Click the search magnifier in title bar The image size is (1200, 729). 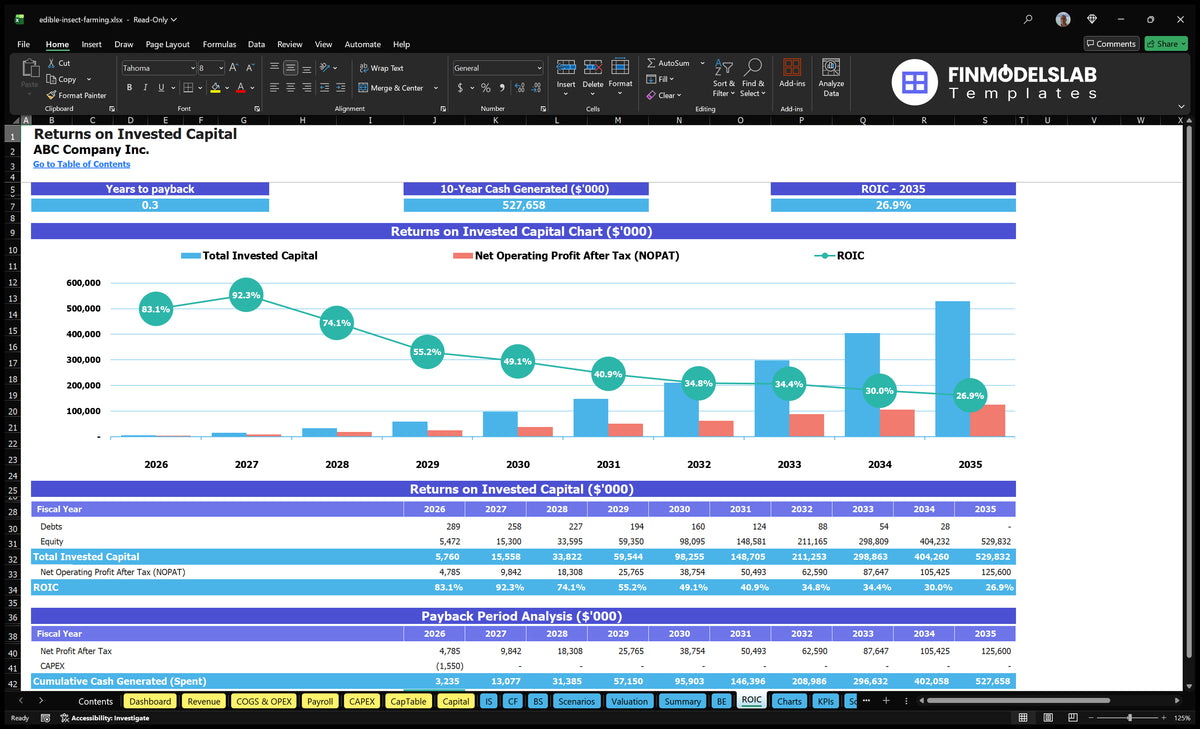pos(1029,19)
